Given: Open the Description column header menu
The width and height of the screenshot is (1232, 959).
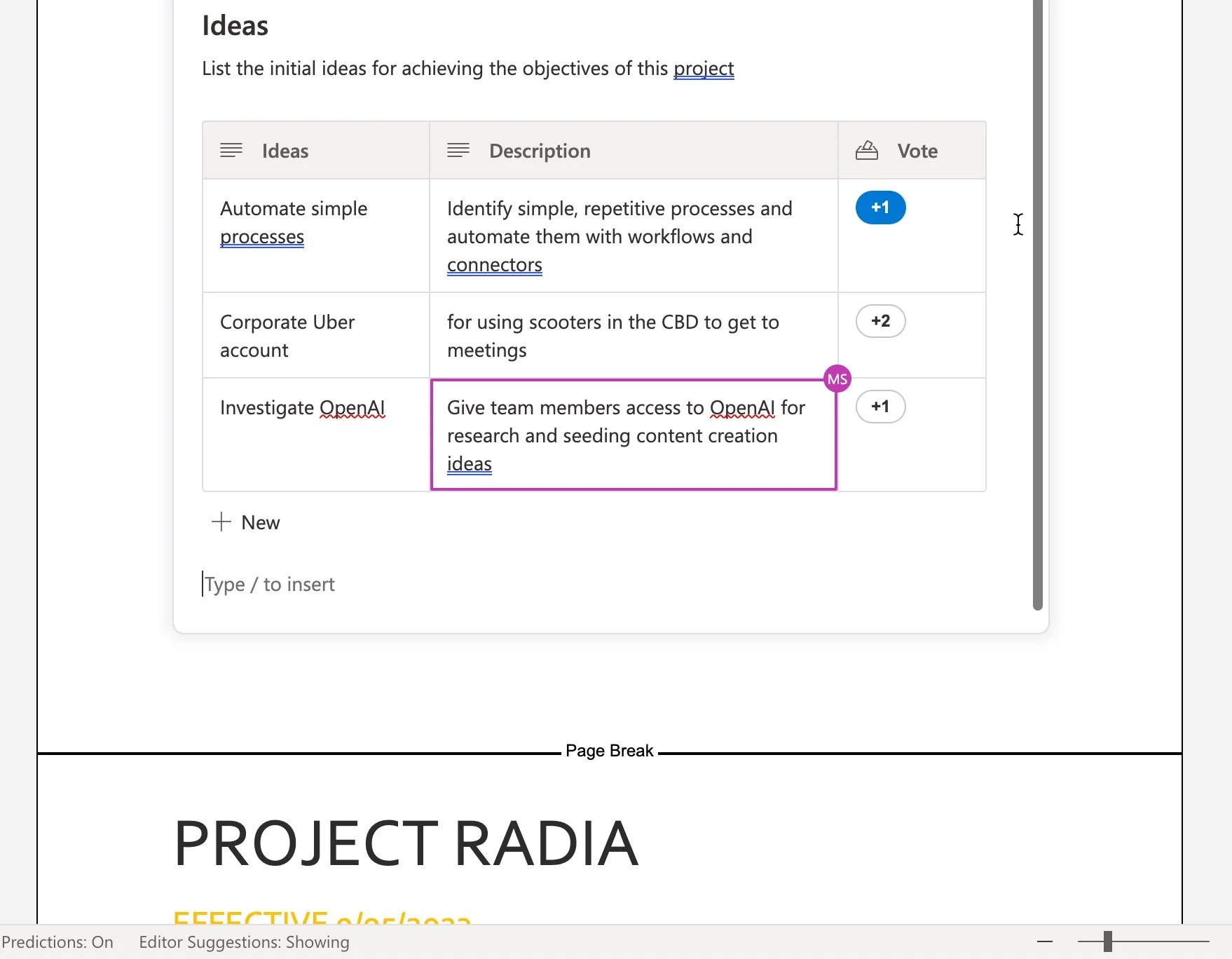Looking at the screenshot, I should click(x=540, y=150).
